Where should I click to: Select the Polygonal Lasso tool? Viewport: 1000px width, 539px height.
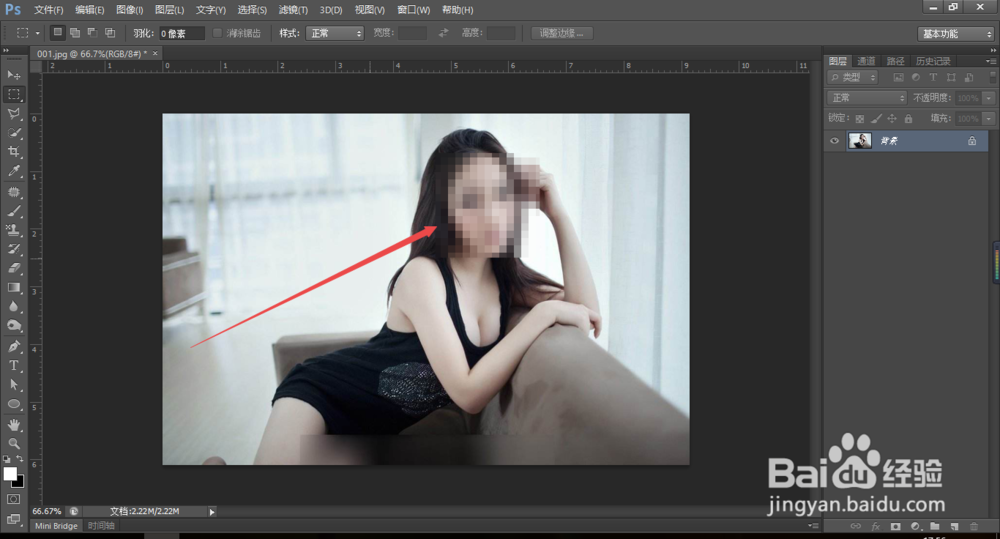(x=13, y=114)
